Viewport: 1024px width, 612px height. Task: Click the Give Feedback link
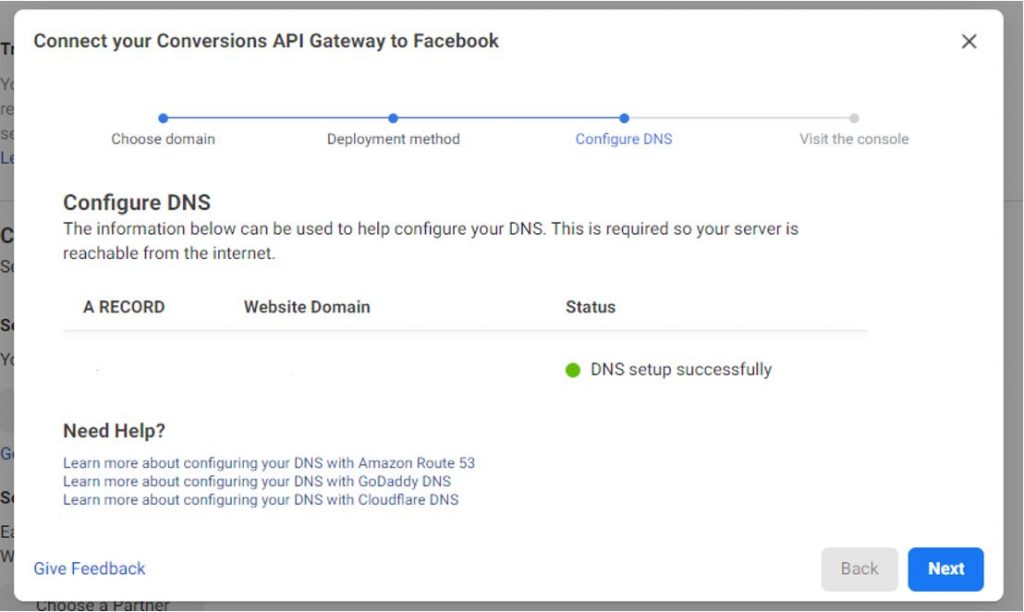click(89, 568)
